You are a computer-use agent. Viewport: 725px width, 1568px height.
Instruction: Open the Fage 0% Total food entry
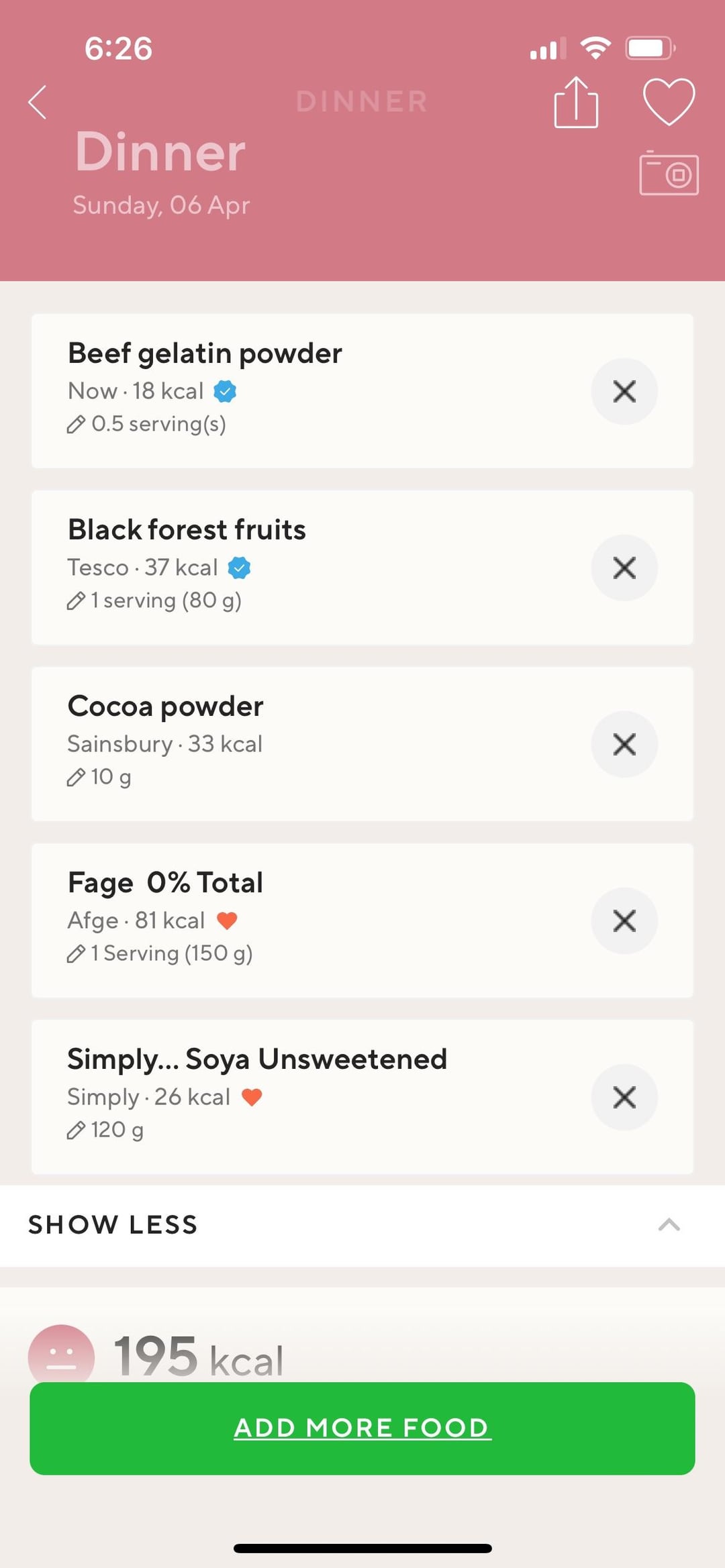pos(165,883)
